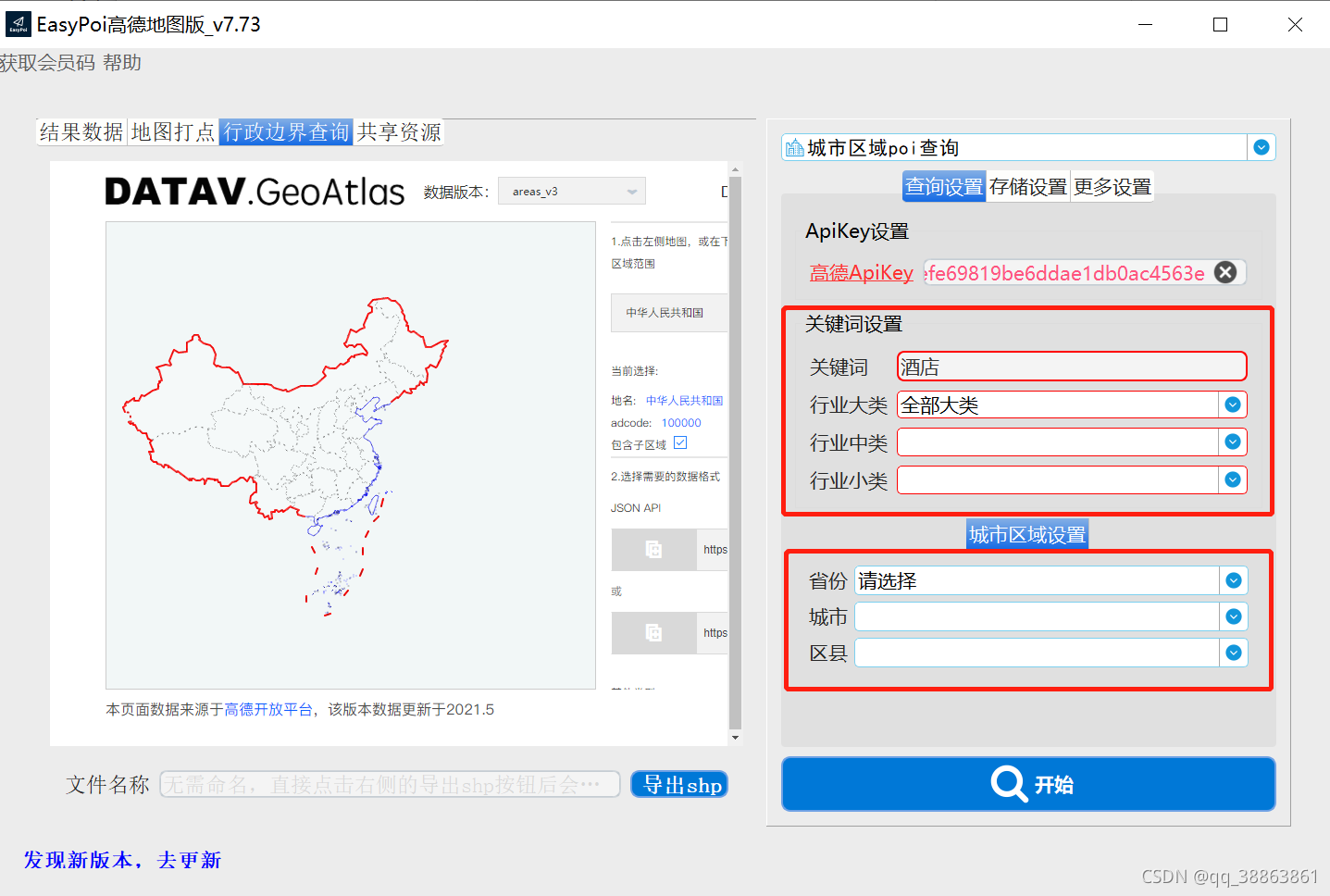Viewport: 1330px width, 896px height.
Task: Click the 城市区域设置 header button
Action: [x=1027, y=535]
